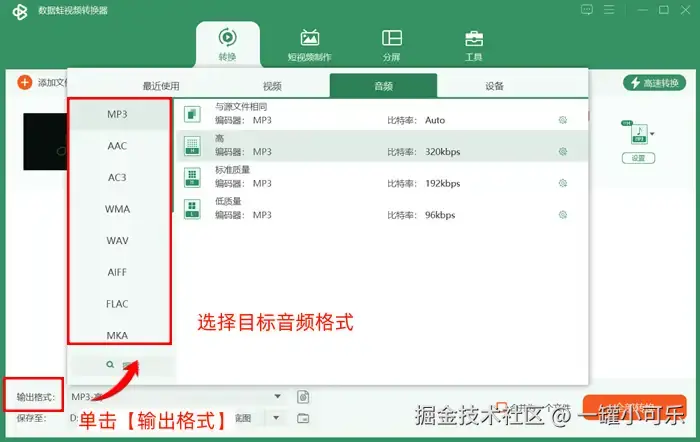Open the hamburger menu in title bar

coord(609,9)
